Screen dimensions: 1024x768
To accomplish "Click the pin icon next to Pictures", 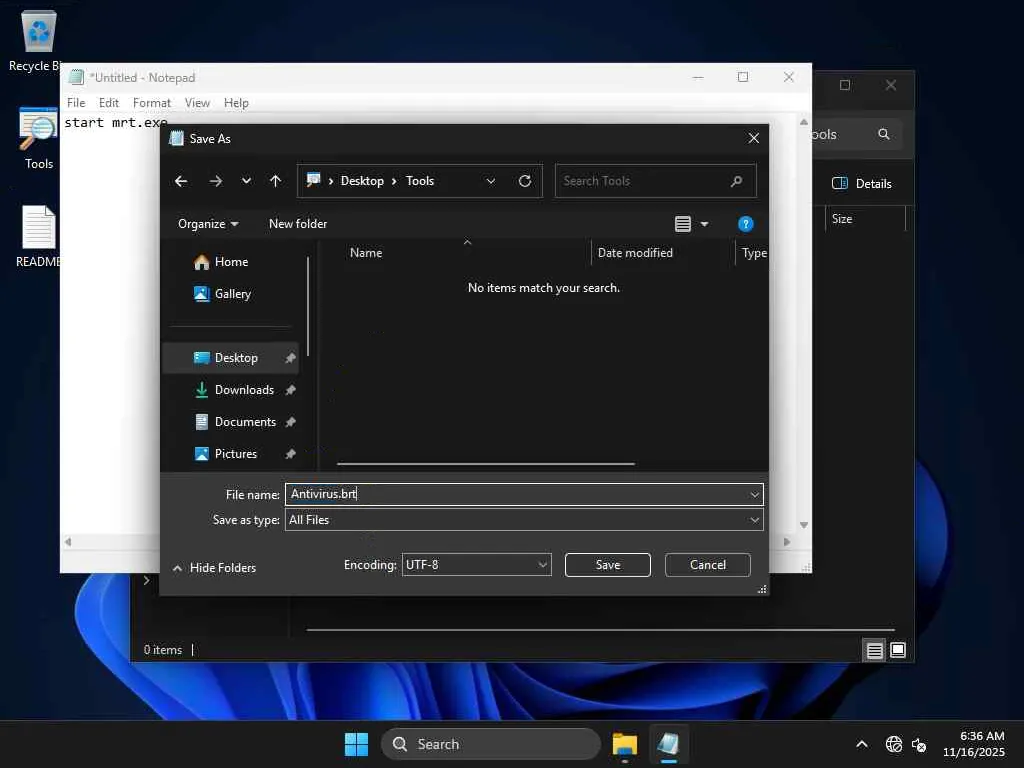I will [290, 454].
